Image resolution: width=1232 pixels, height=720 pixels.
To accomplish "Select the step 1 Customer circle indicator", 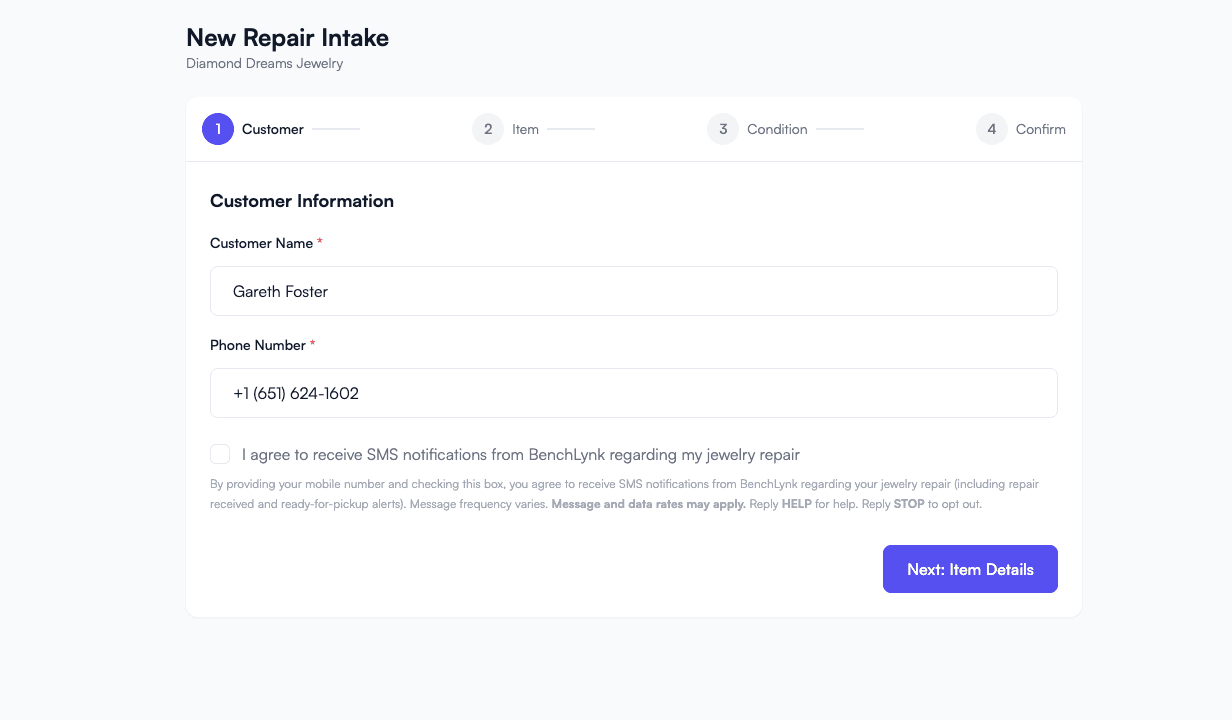I will coord(218,129).
